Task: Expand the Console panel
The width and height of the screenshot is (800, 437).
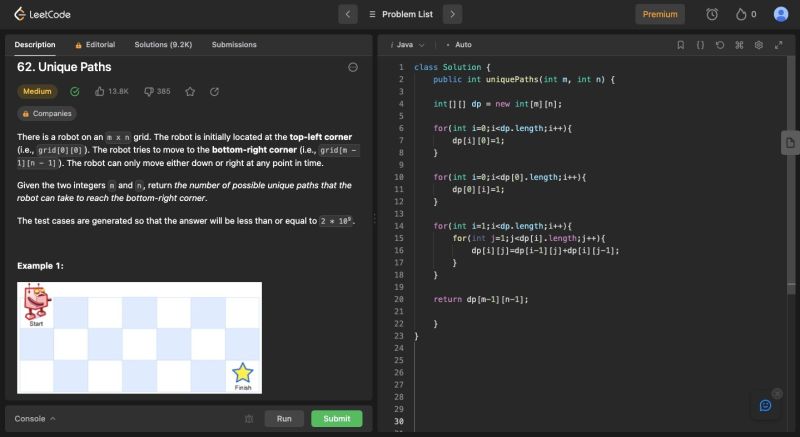Action: (x=35, y=418)
